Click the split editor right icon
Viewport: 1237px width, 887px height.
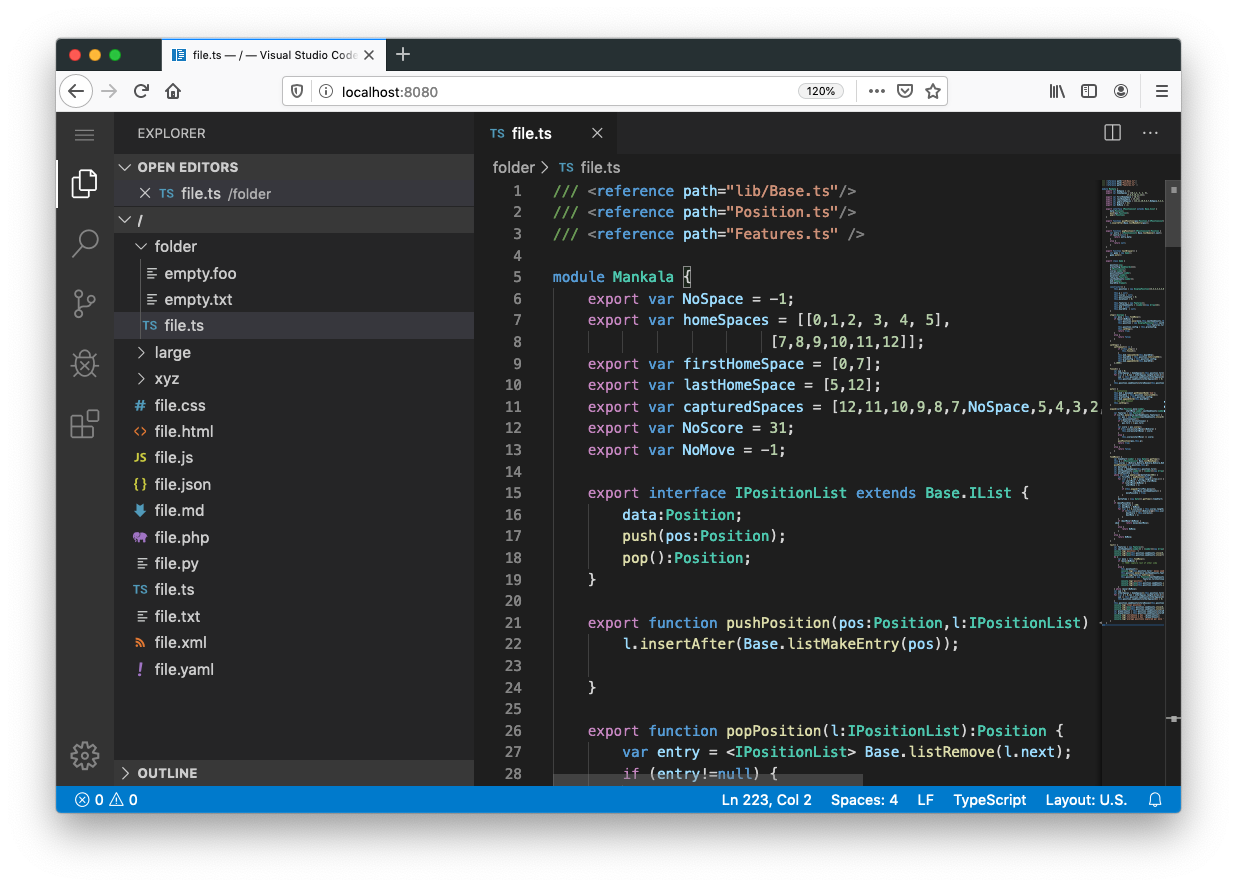point(1112,133)
